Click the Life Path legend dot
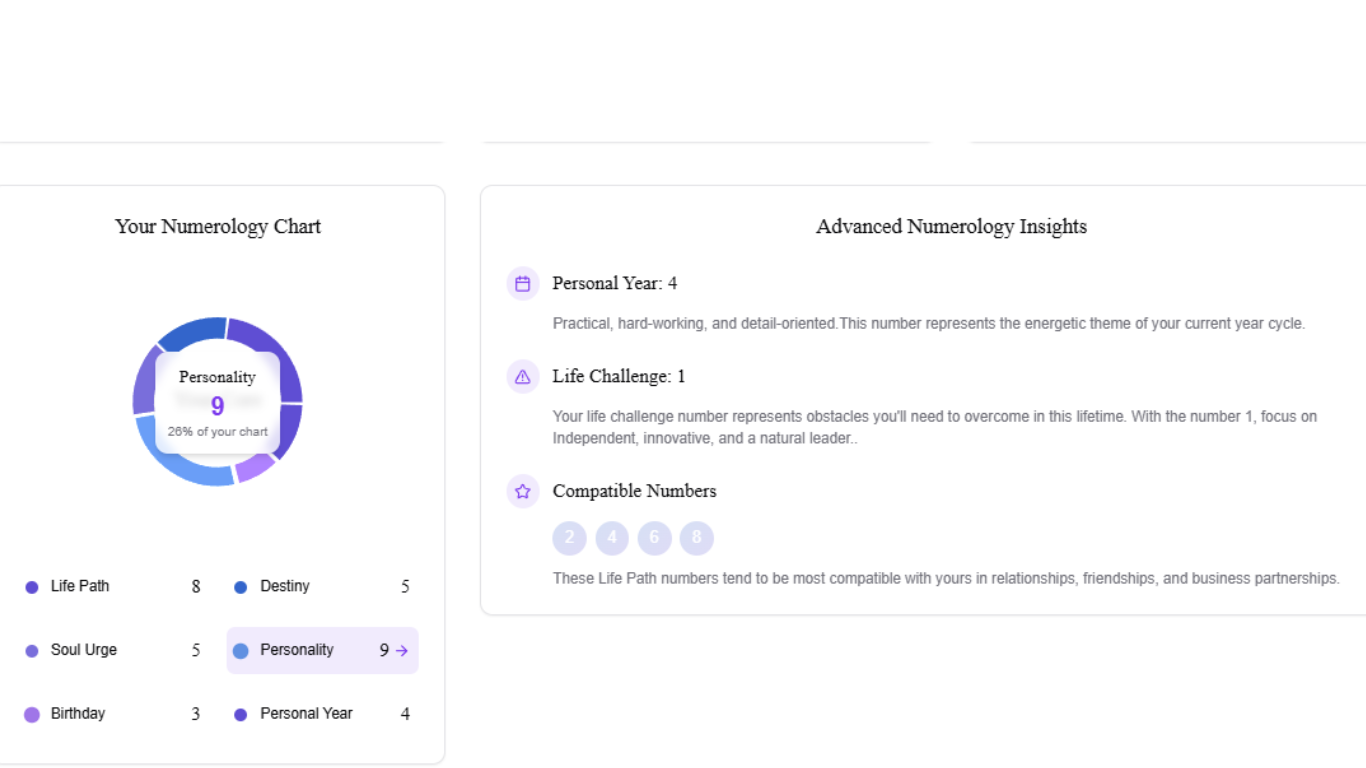Viewport: 1366px width, 768px height. pyautogui.click(x=32, y=587)
